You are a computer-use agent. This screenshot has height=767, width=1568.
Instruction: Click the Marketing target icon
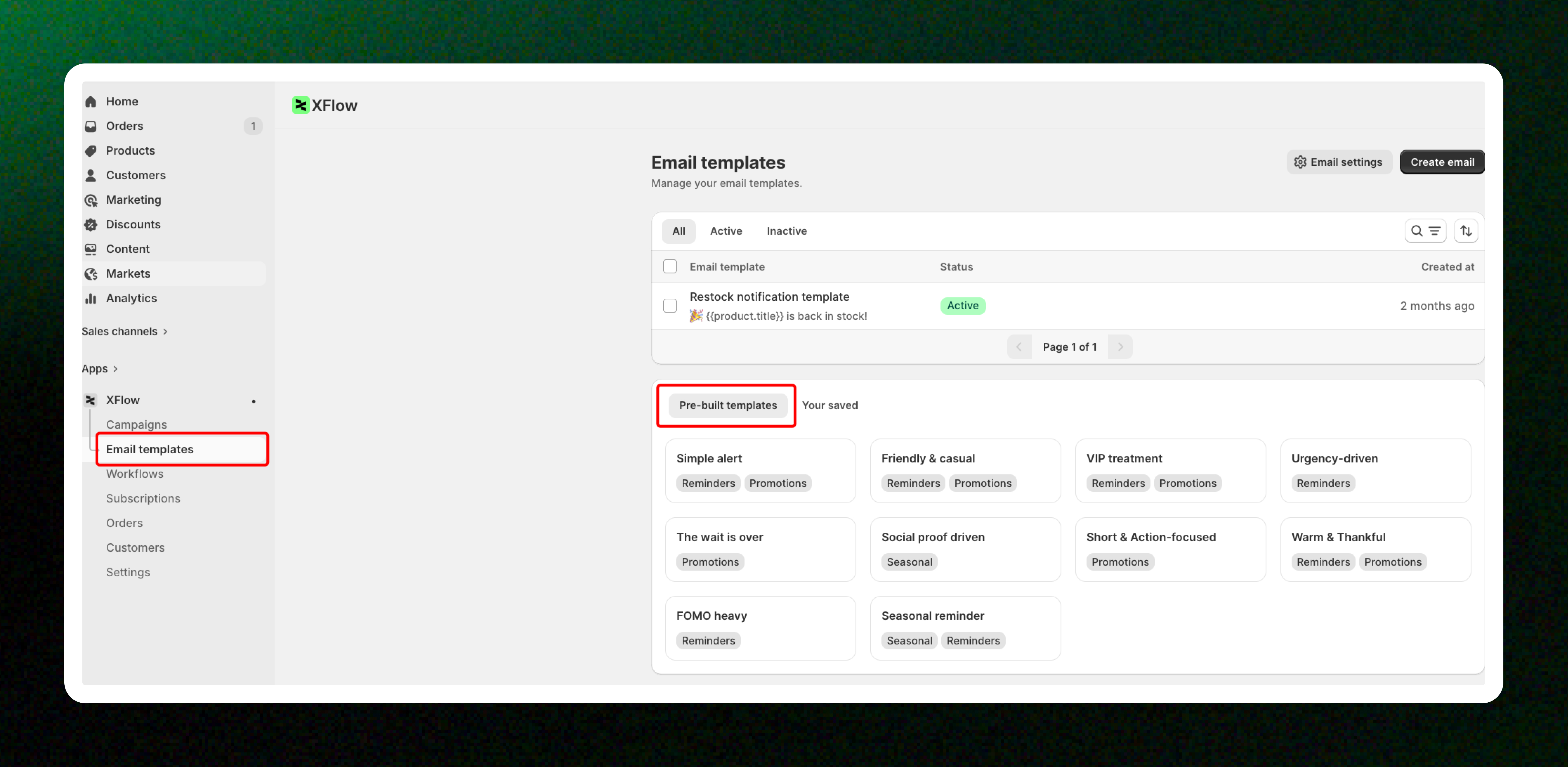tap(91, 200)
